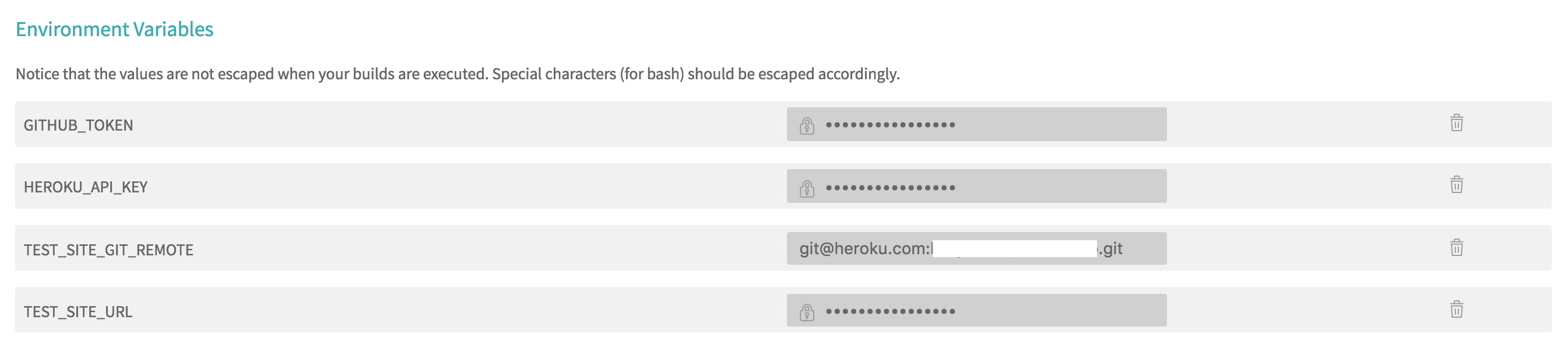The height and width of the screenshot is (344, 1568).
Task: Select the hidden TEST_SITE_URL value field
Action: 976,311
